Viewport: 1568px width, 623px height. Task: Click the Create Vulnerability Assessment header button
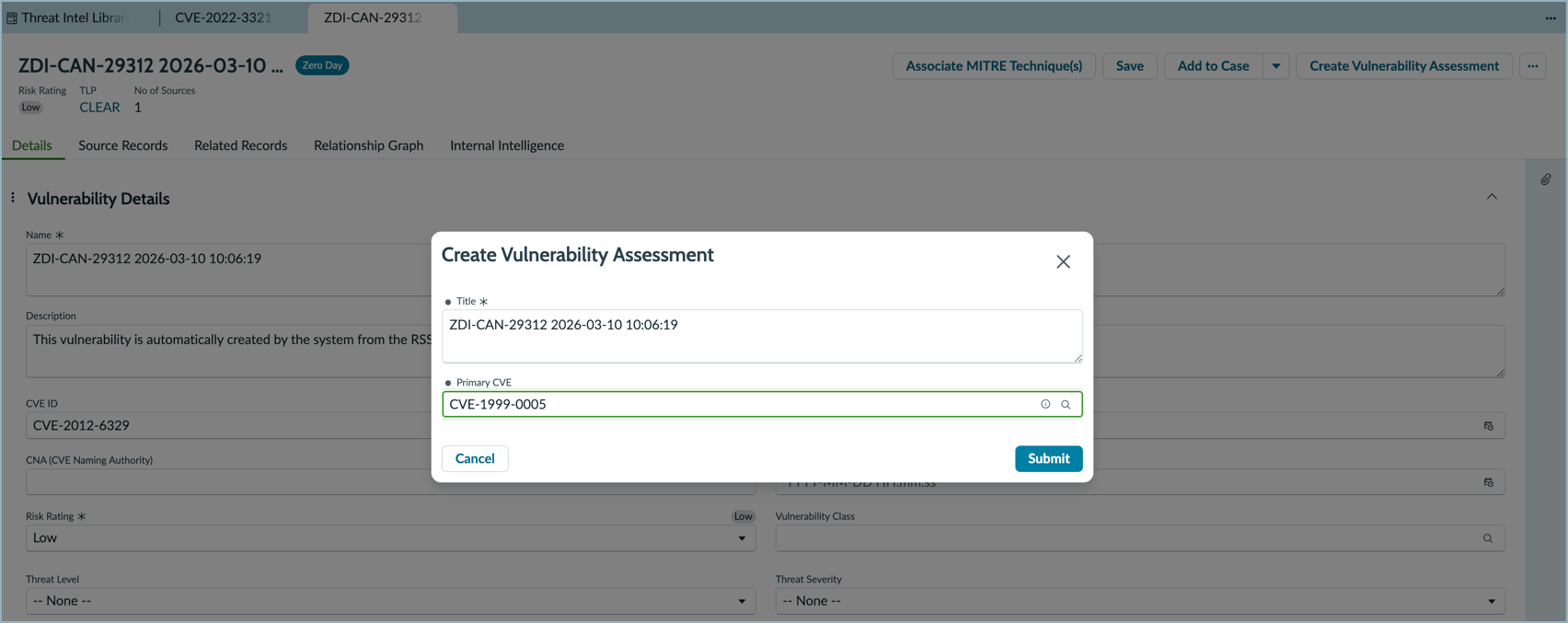click(x=1404, y=66)
